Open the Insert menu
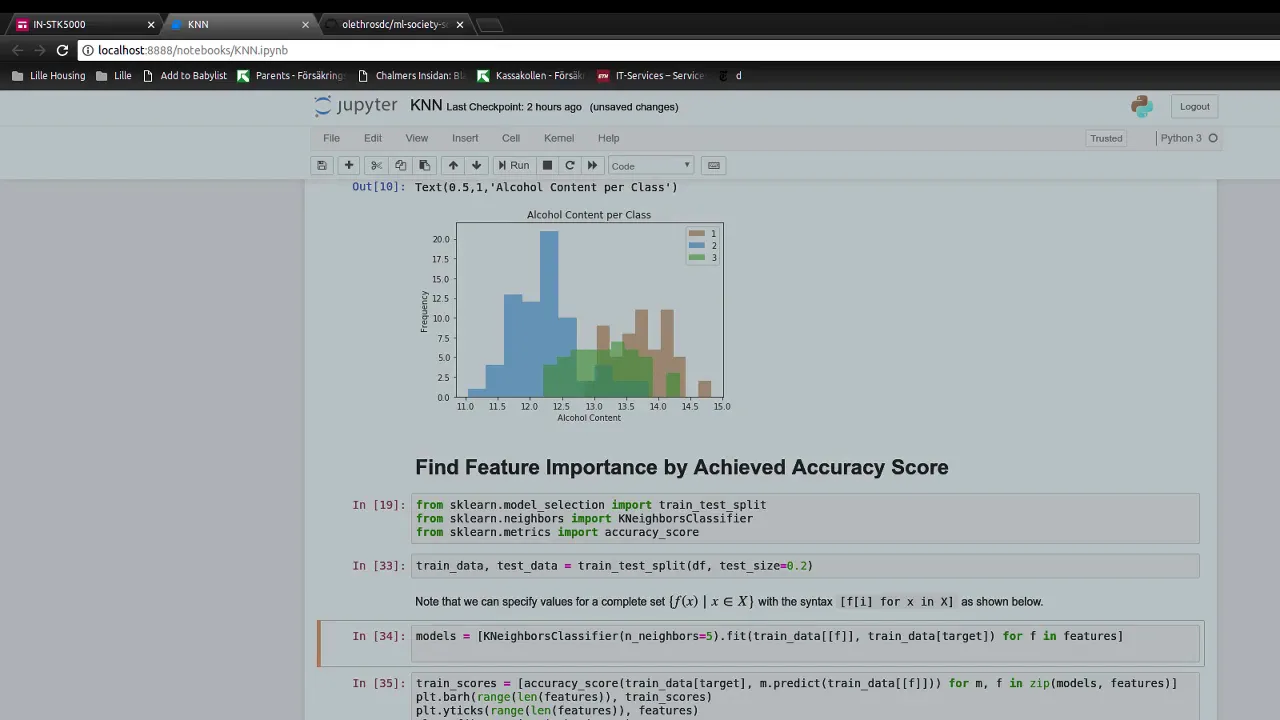Screen dimensions: 1280x720 [465, 138]
